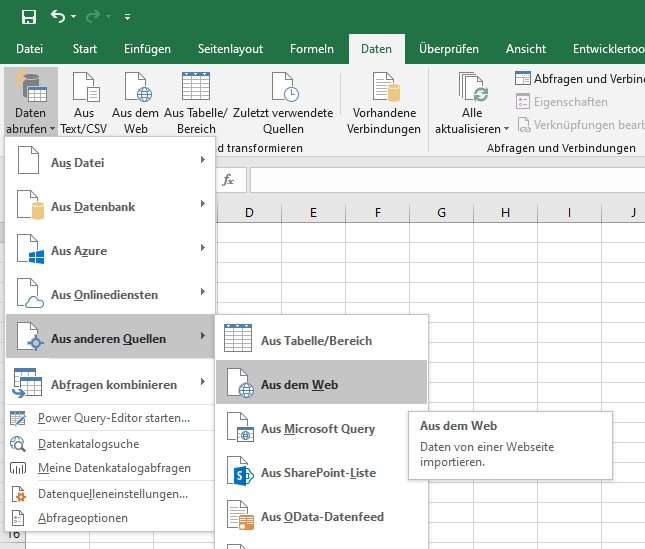Open the Customize Quick Access Toolbar dropdown
This screenshot has width=645, height=549.
pos(128,17)
